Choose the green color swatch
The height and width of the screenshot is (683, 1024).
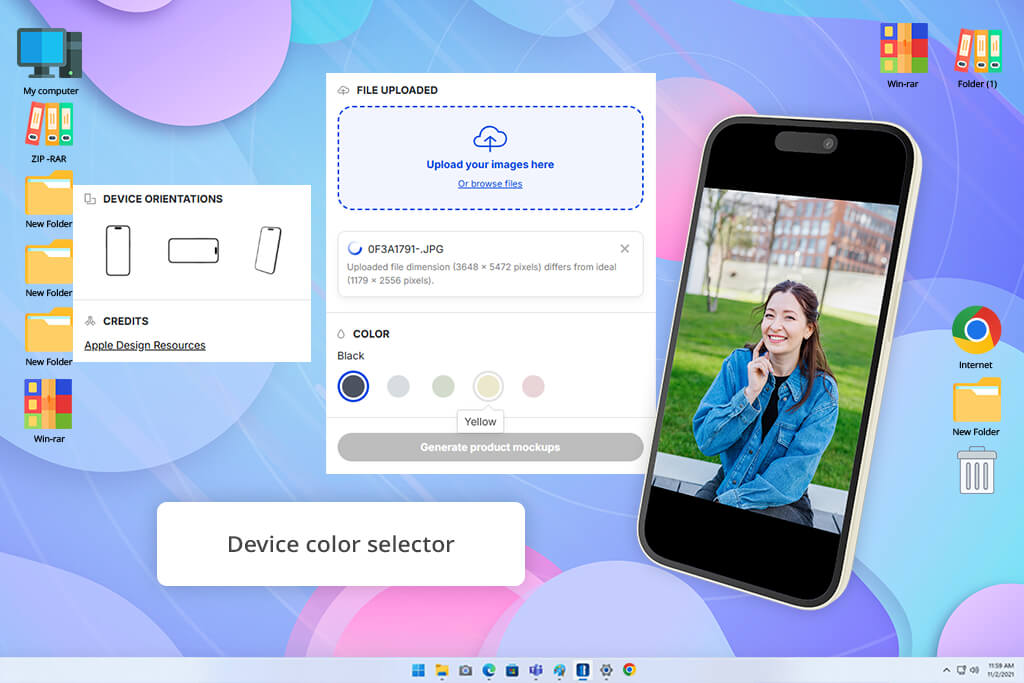[443, 387]
